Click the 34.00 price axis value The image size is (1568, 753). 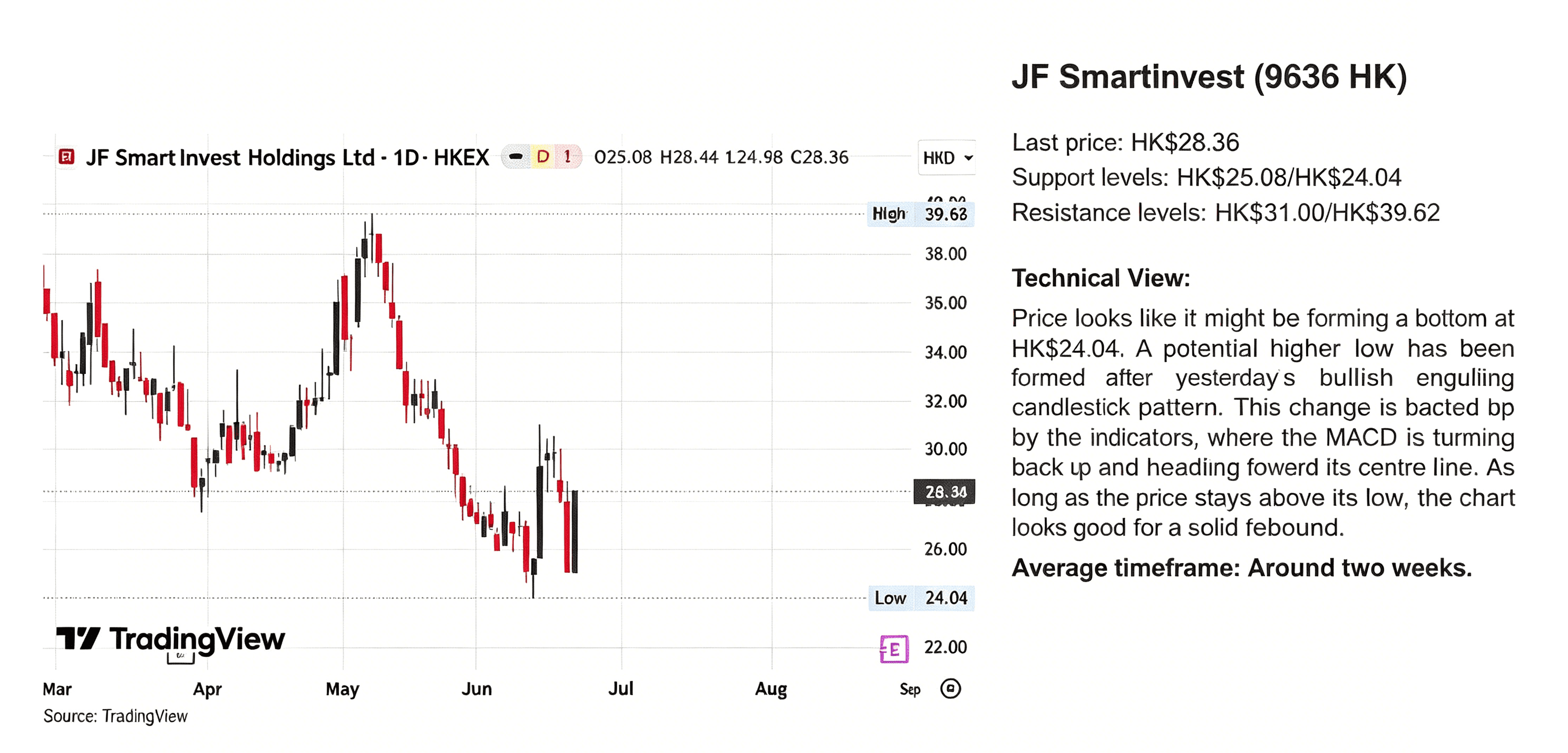pos(946,352)
